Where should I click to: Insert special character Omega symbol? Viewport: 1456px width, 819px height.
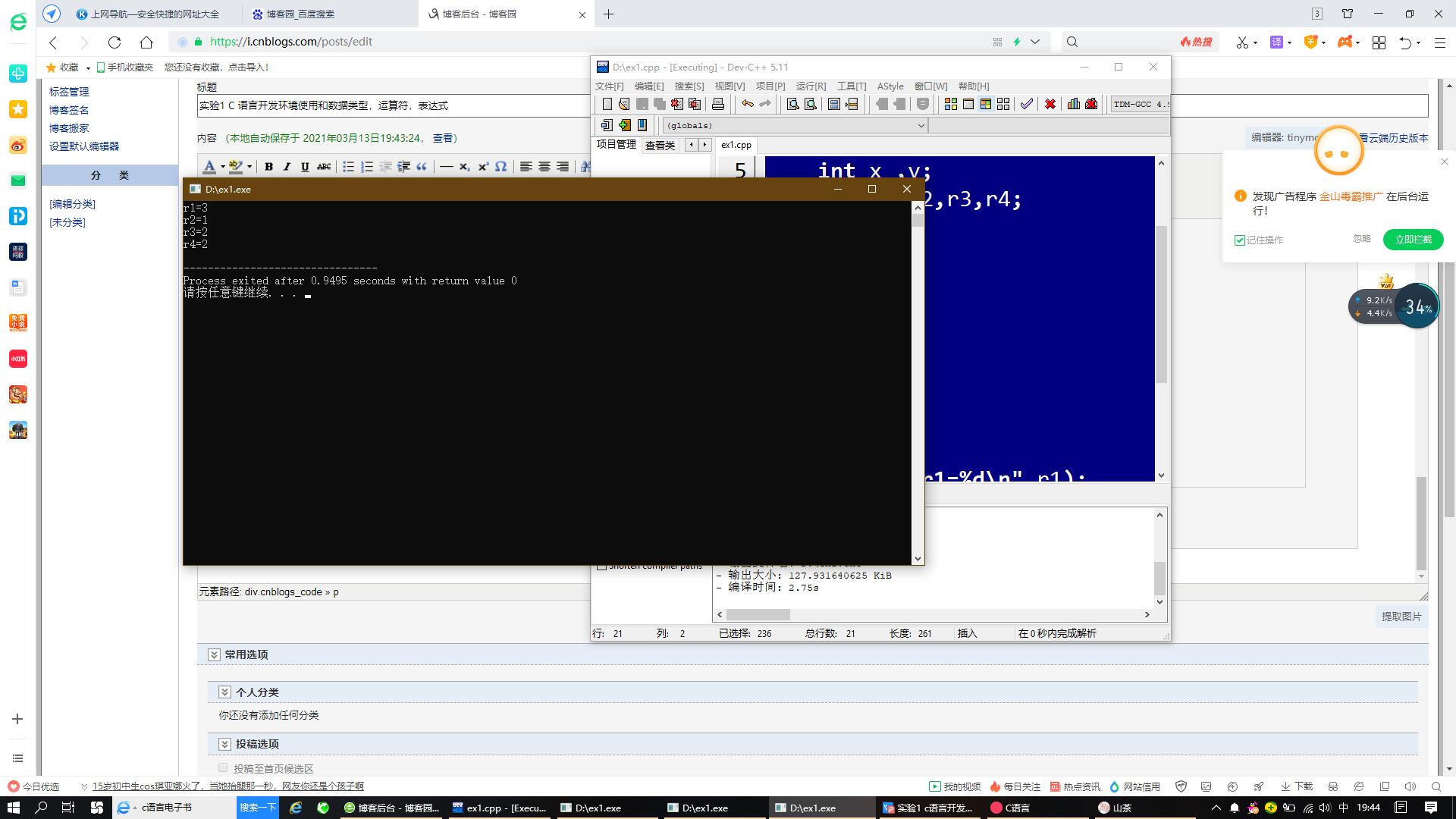coord(500,167)
